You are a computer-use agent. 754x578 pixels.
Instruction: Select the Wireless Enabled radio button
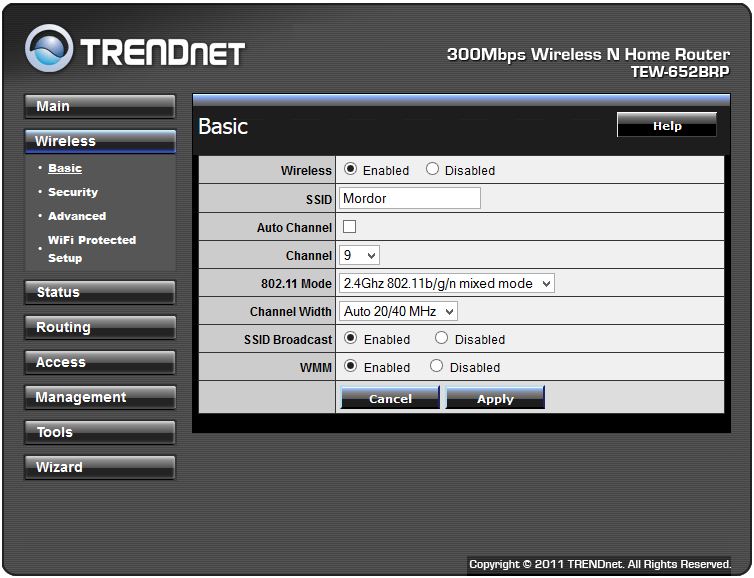click(x=350, y=170)
